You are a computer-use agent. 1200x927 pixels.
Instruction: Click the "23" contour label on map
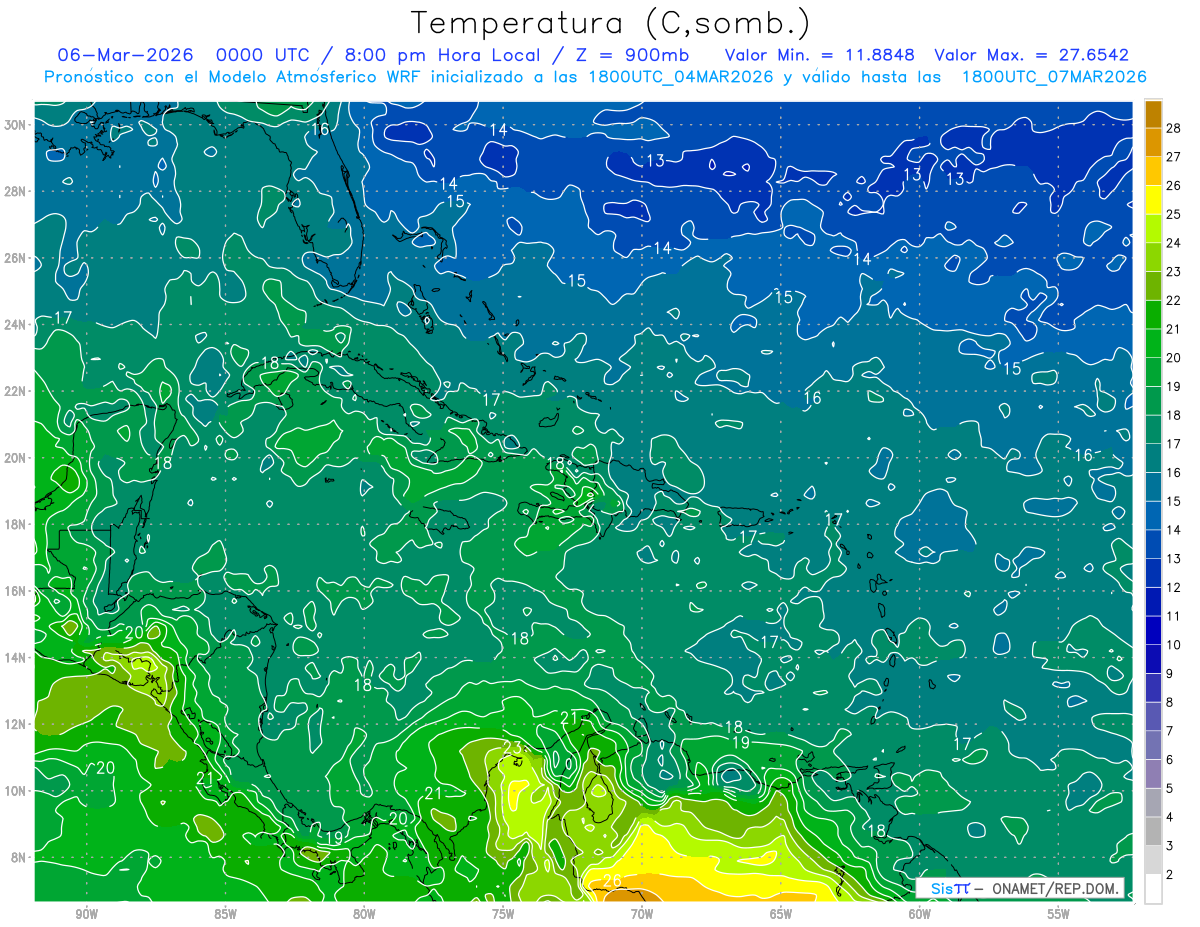click(512, 747)
